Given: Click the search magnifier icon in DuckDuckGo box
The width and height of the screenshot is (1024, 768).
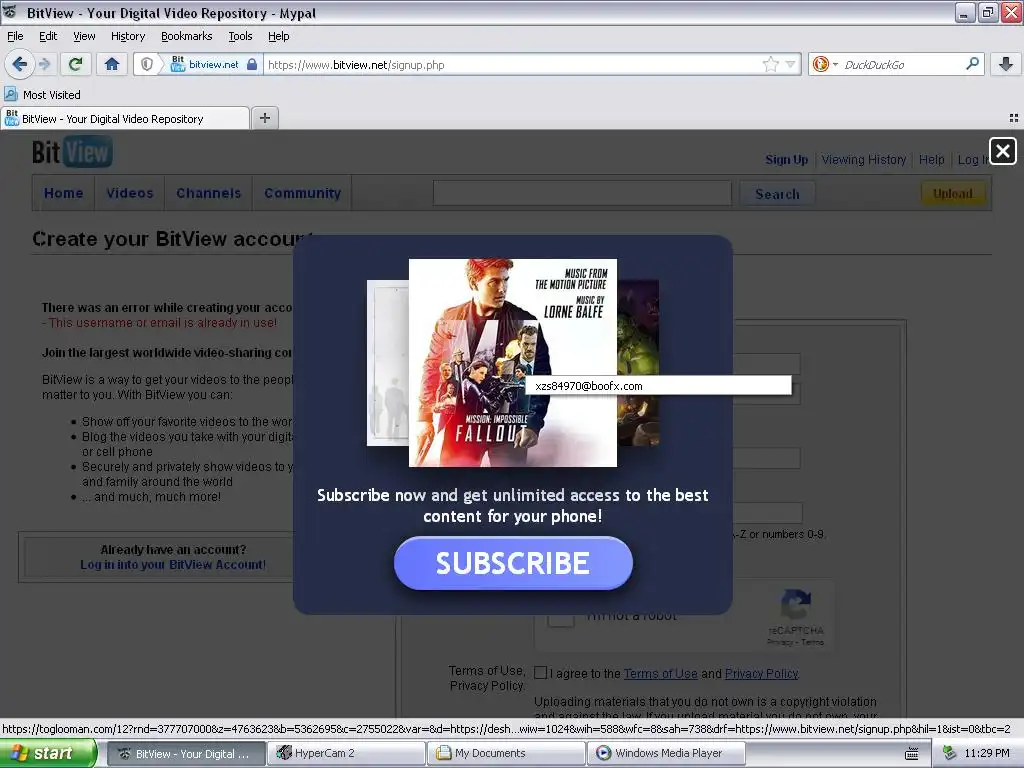Looking at the screenshot, I should tap(972, 64).
